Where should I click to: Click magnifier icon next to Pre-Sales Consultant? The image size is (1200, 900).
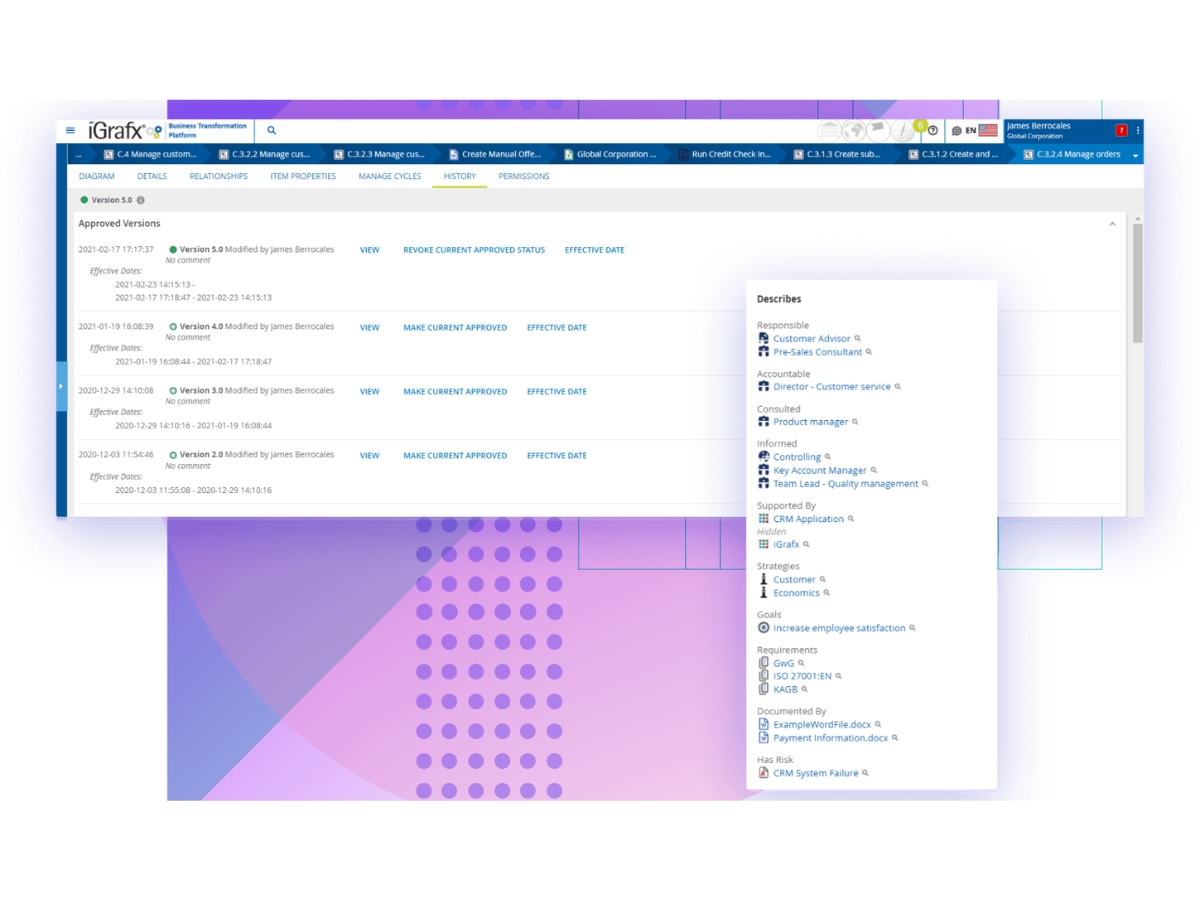tap(869, 352)
